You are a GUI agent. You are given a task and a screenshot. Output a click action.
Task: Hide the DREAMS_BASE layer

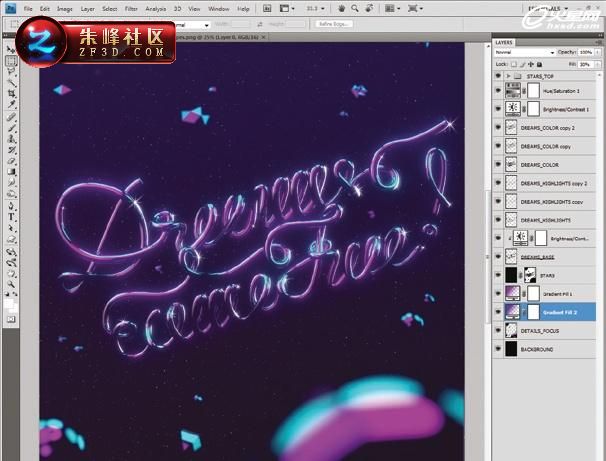pos(498,257)
